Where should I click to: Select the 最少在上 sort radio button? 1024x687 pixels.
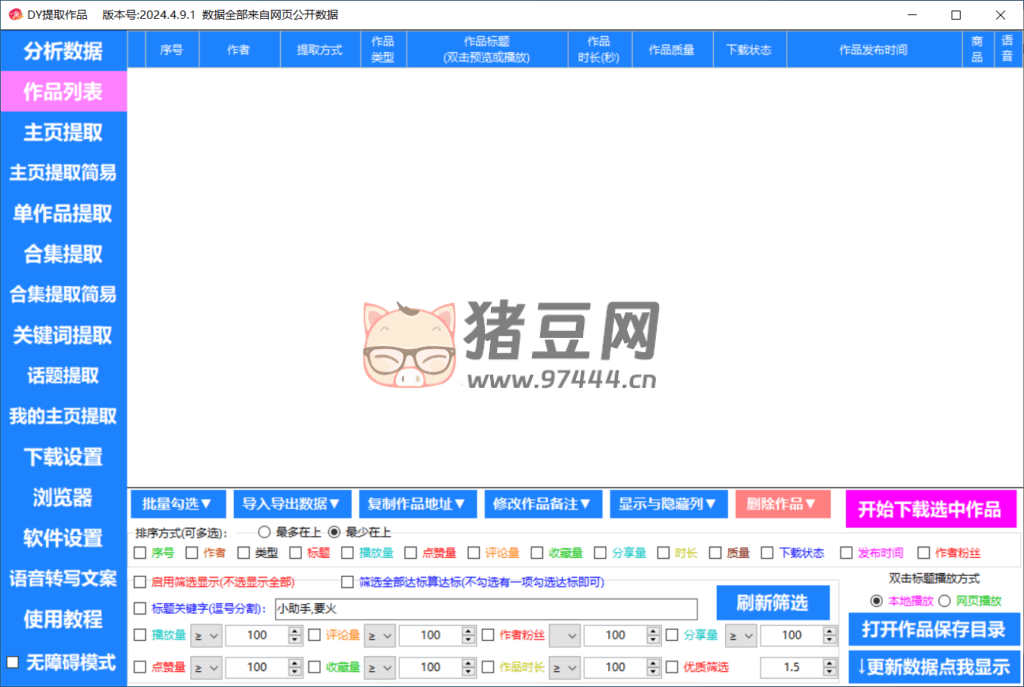(334, 532)
